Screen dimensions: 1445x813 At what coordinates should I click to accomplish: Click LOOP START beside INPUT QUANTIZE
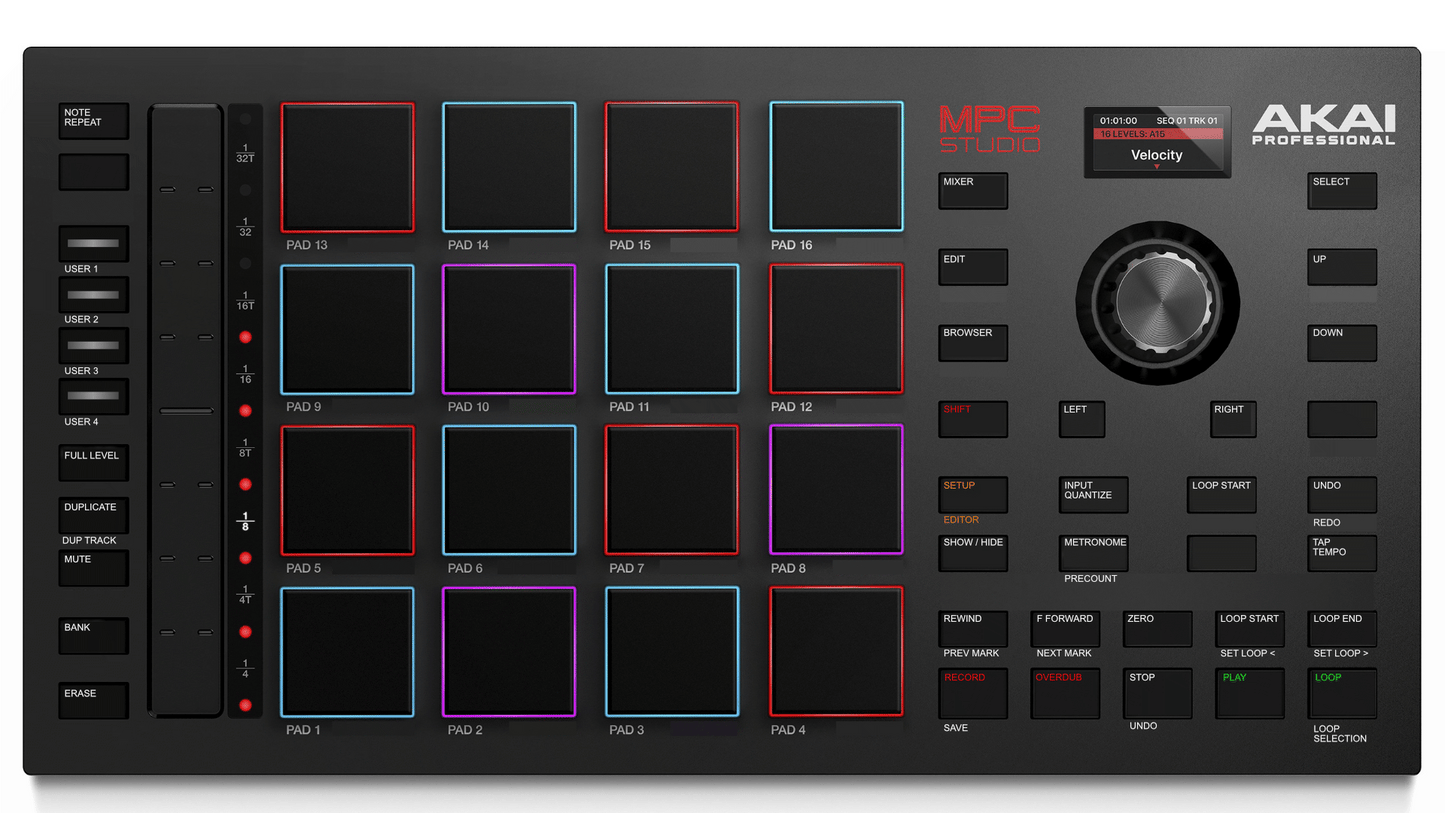pyautogui.click(x=1222, y=495)
